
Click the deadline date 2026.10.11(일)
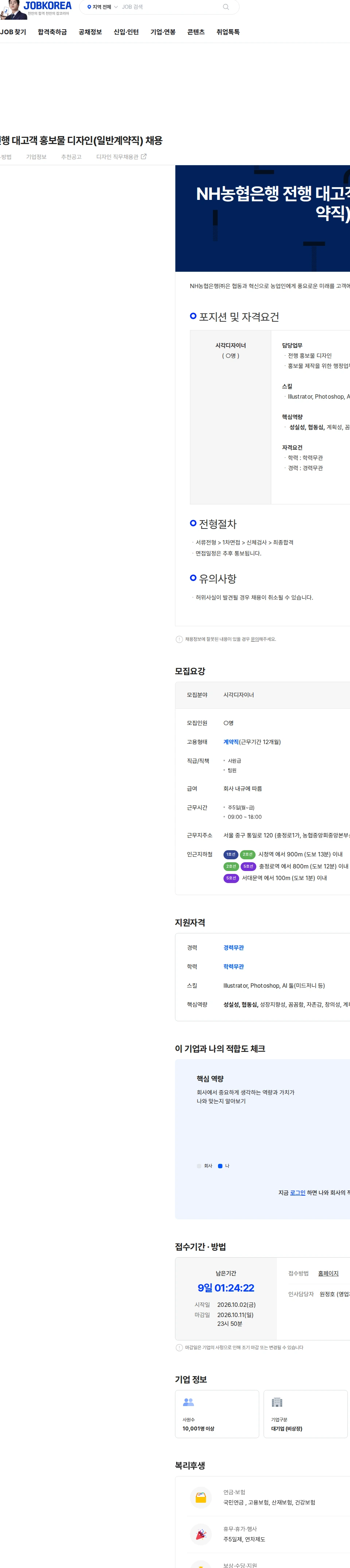(x=236, y=1315)
